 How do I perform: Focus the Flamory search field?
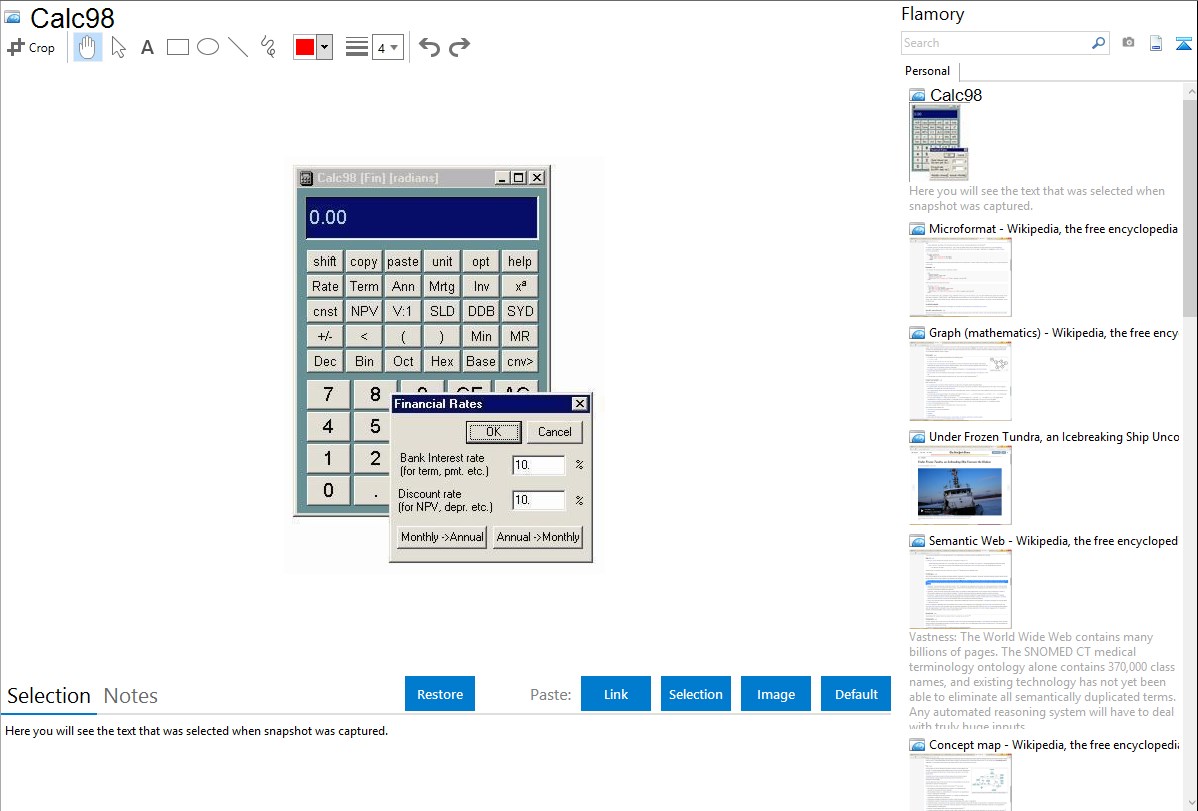pos(995,43)
